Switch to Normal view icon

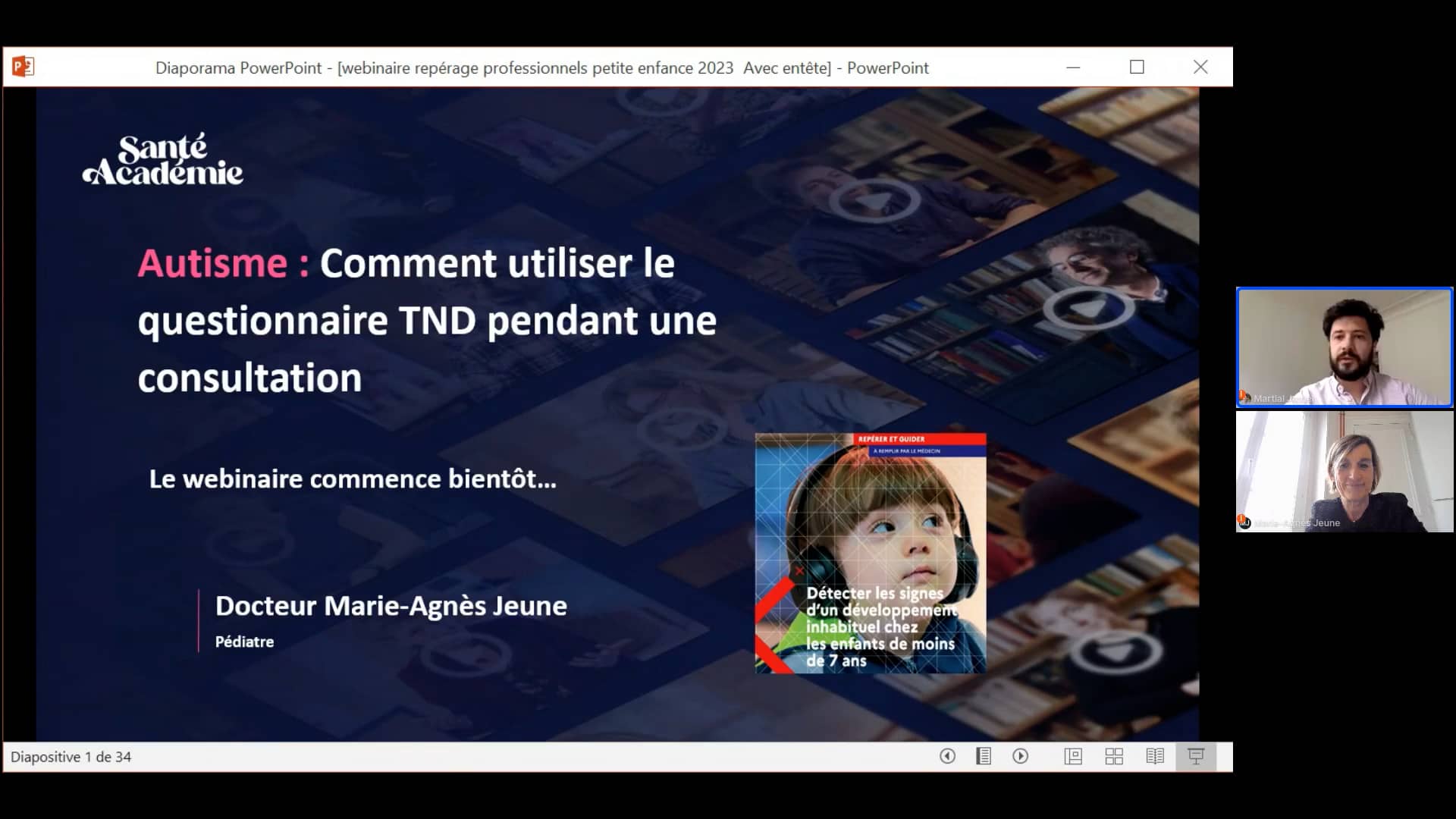coord(1073,756)
